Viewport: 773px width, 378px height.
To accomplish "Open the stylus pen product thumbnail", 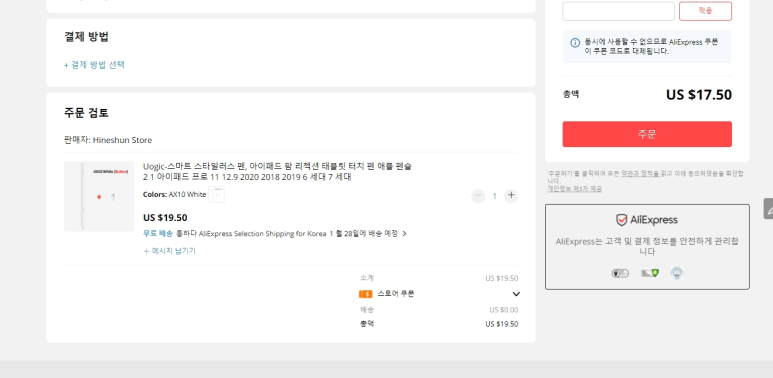I will (x=99, y=196).
